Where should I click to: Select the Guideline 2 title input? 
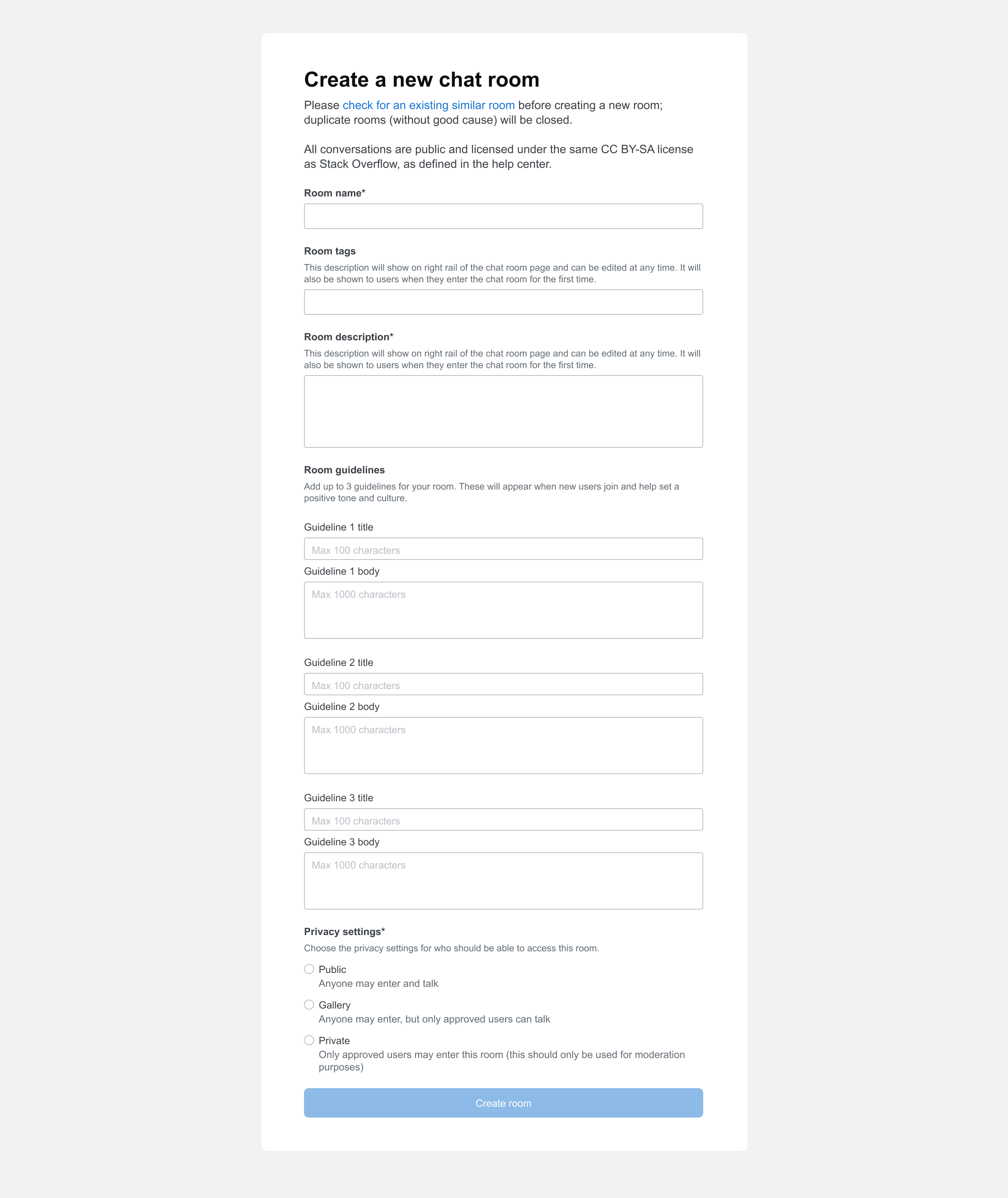(x=503, y=684)
